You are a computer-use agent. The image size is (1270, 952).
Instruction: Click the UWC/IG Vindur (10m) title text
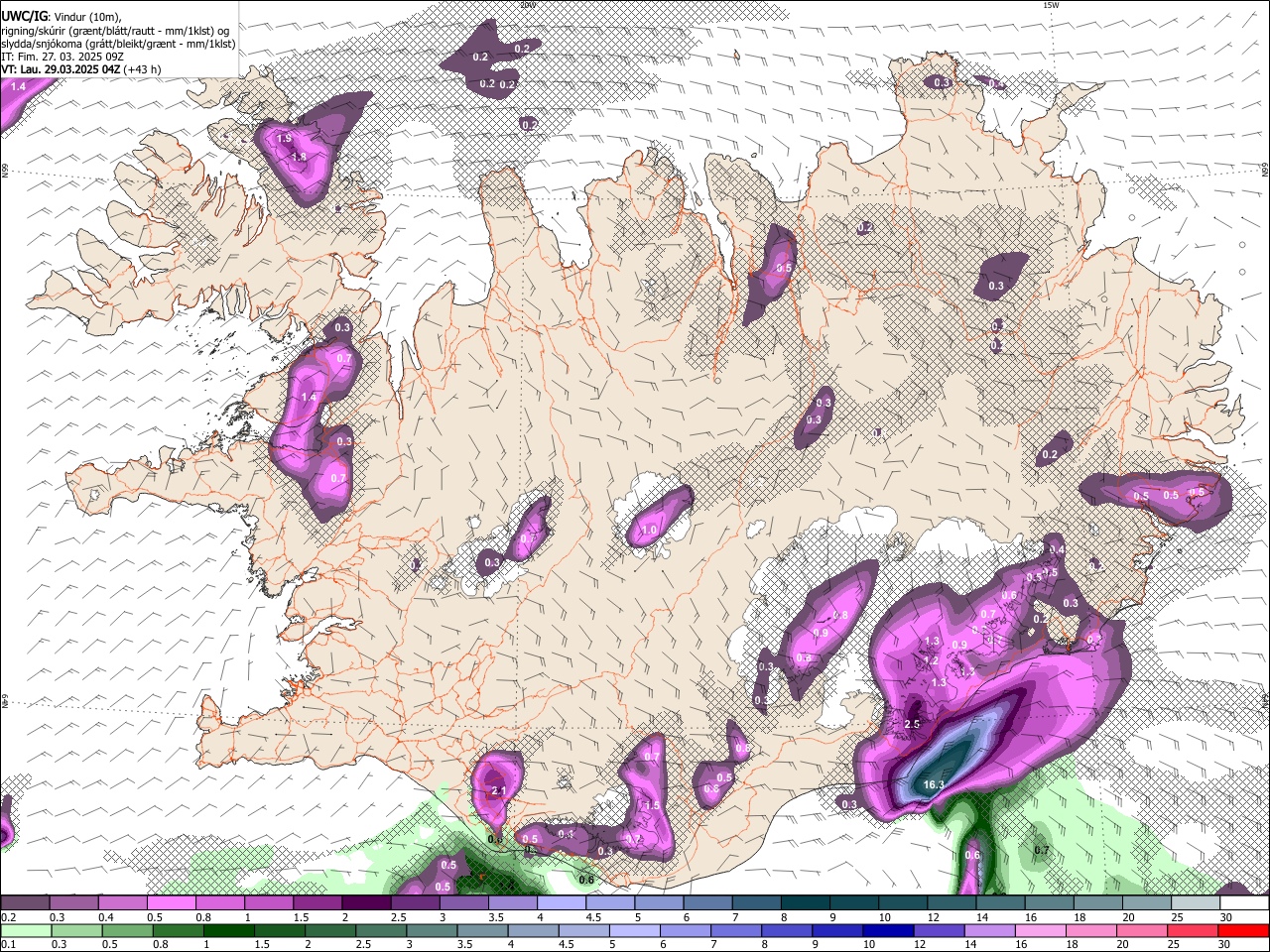point(62,16)
